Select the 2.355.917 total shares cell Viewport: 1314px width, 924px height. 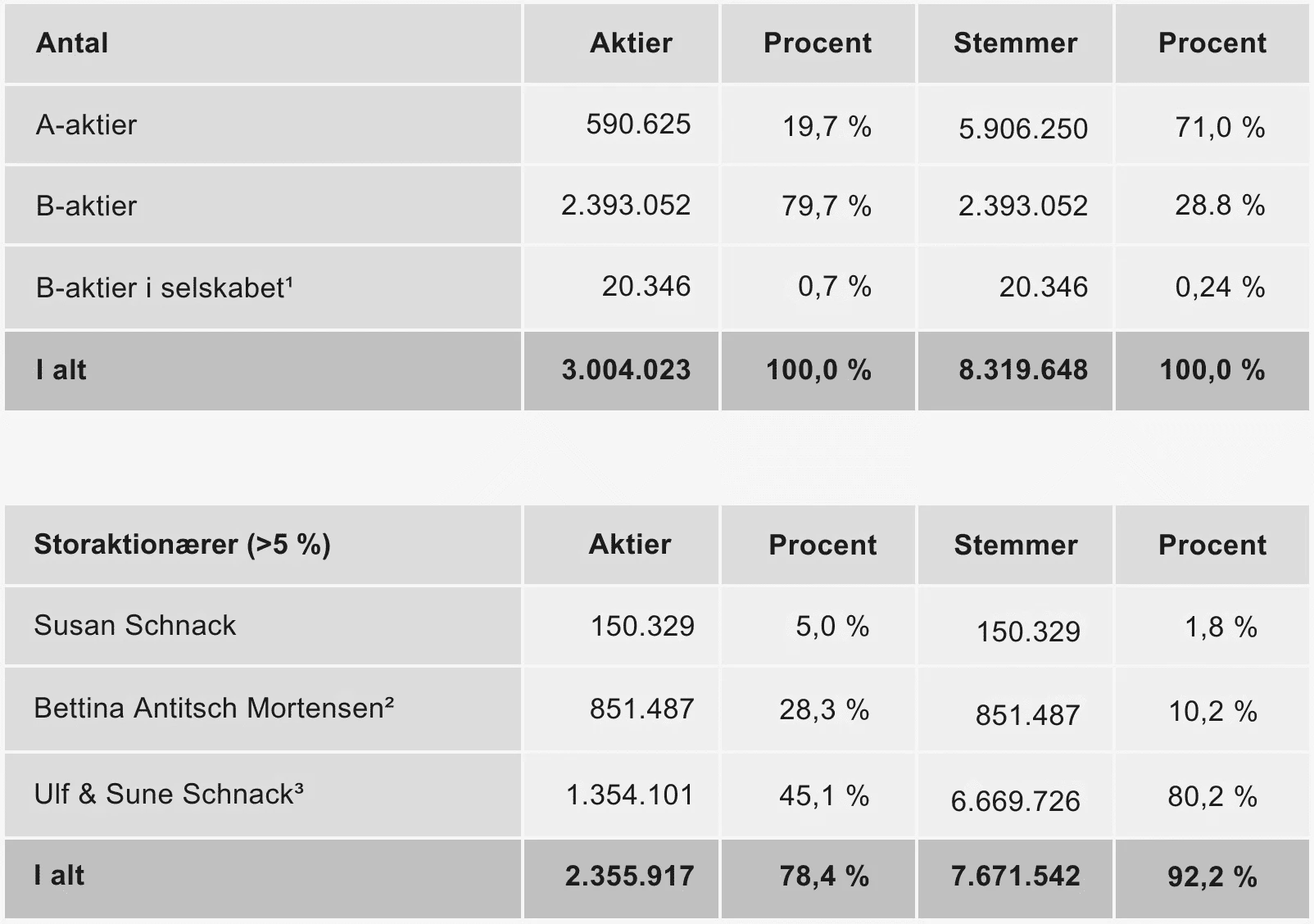(628, 876)
